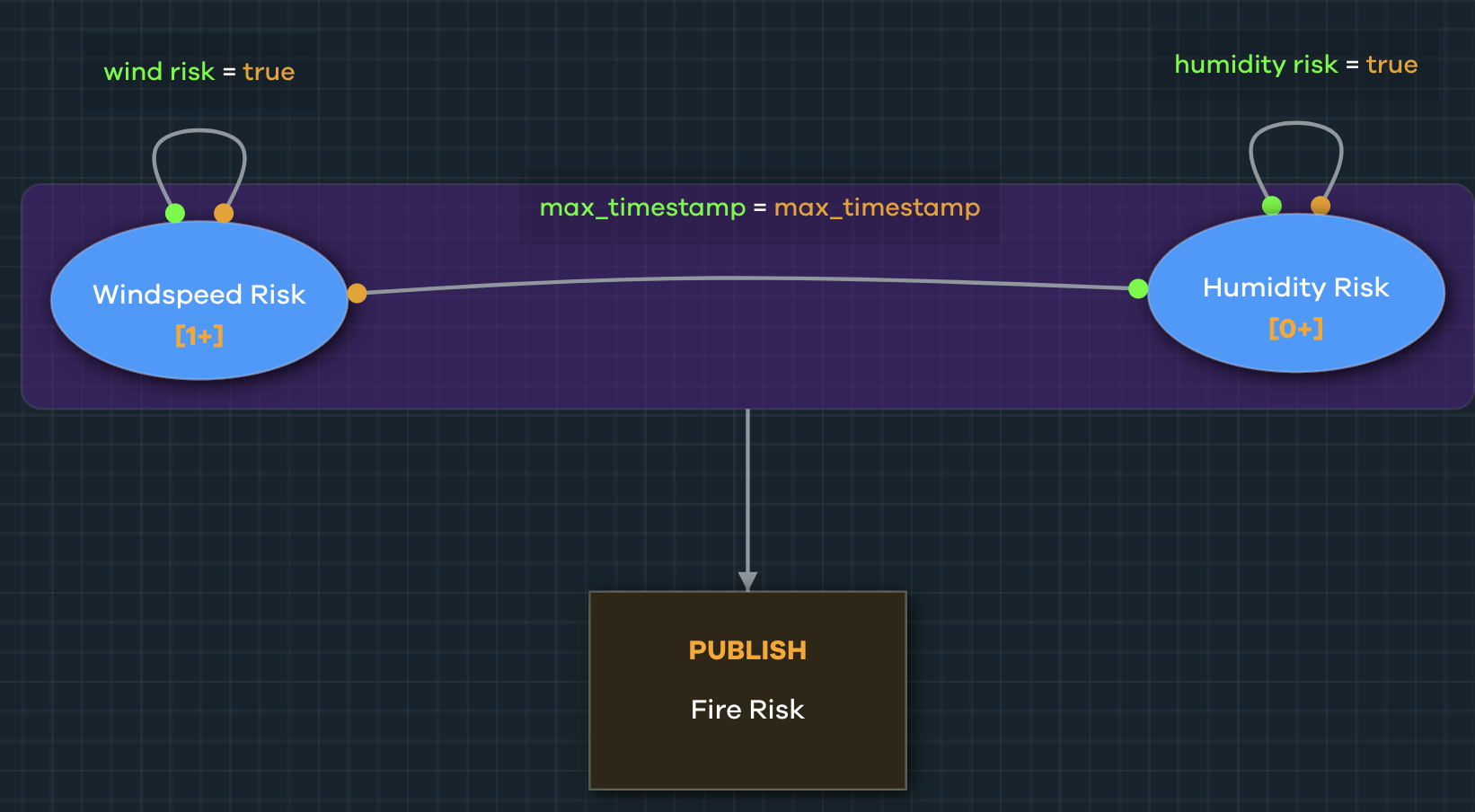The height and width of the screenshot is (812, 1475).
Task: Click the green port atop Humidity Risk
Action: pyautogui.click(x=1272, y=206)
